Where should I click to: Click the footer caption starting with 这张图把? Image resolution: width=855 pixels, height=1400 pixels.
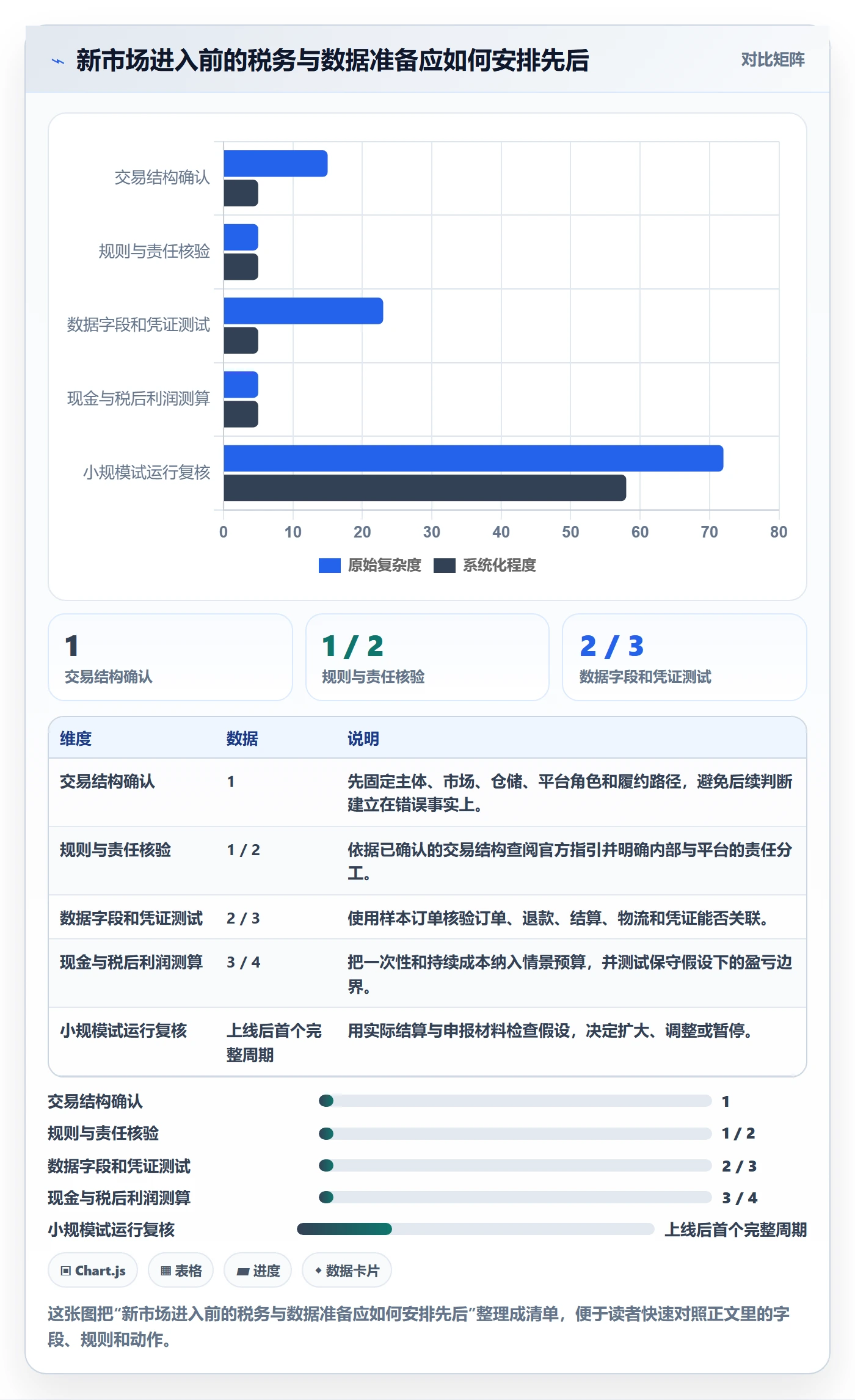[x=419, y=1326]
